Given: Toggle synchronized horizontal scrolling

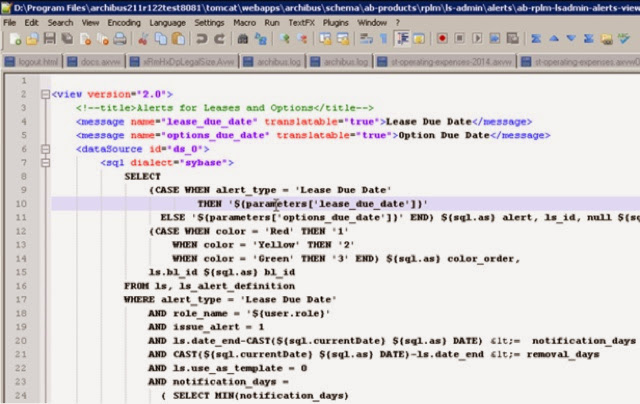Looking at the screenshot, I should click(x=343, y=39).
